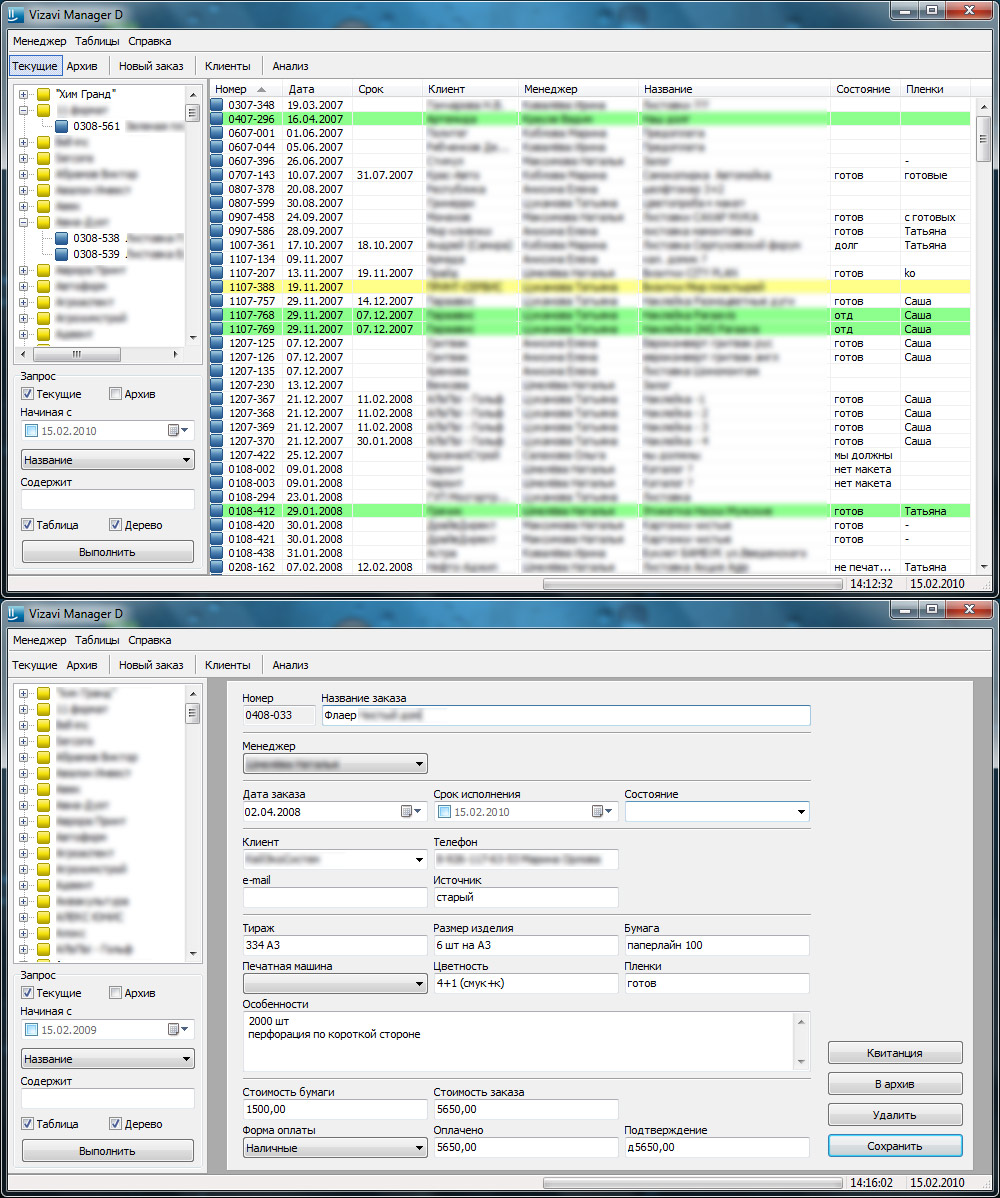Click the document icon beside tree item 0308-561

coord(62,127)
